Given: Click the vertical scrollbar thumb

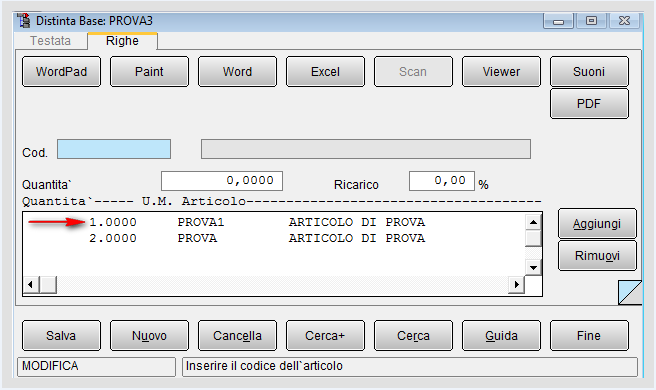Looking at the screenshot, I should point(533,238).
